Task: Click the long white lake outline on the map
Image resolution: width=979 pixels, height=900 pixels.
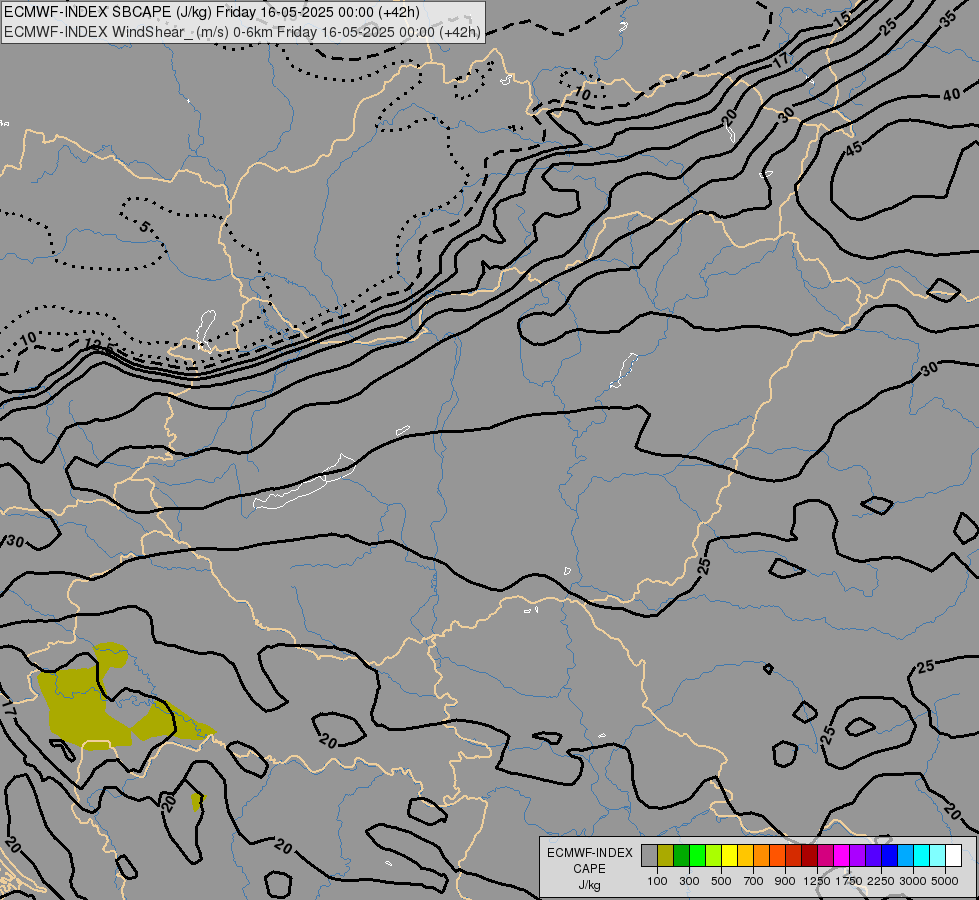Action: (x=305, y=482)
